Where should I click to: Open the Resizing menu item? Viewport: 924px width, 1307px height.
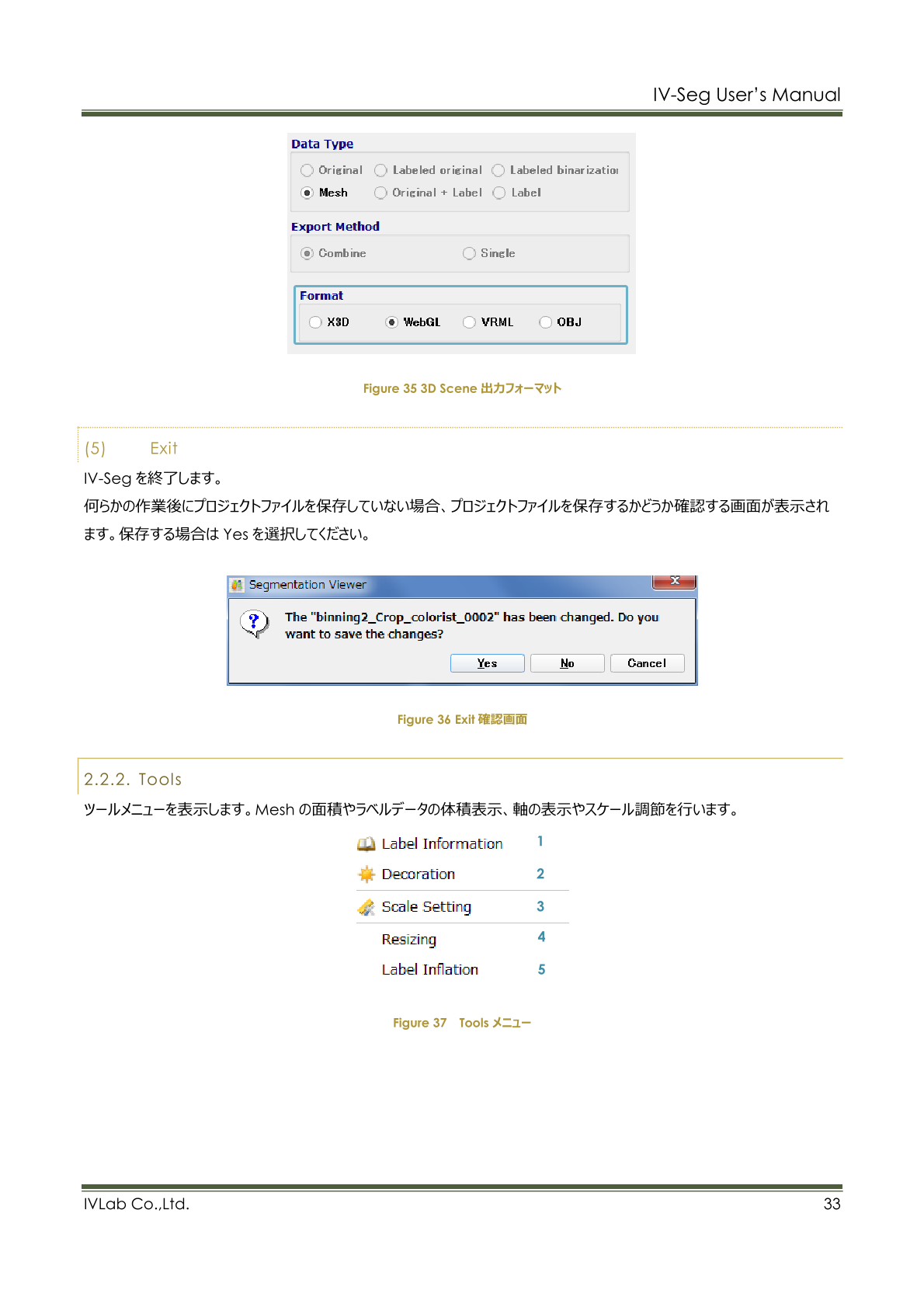coord(409,940)
